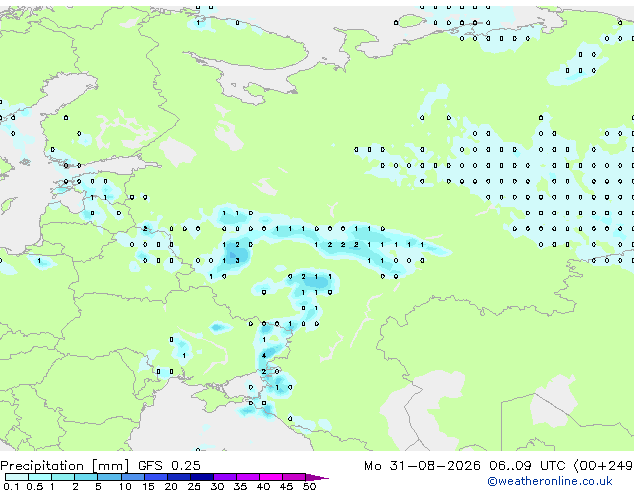The width and height of the screenshot is (634, 490).
Task: Open the weatheronline.co.uk copyright link
Action: (549, 481)
